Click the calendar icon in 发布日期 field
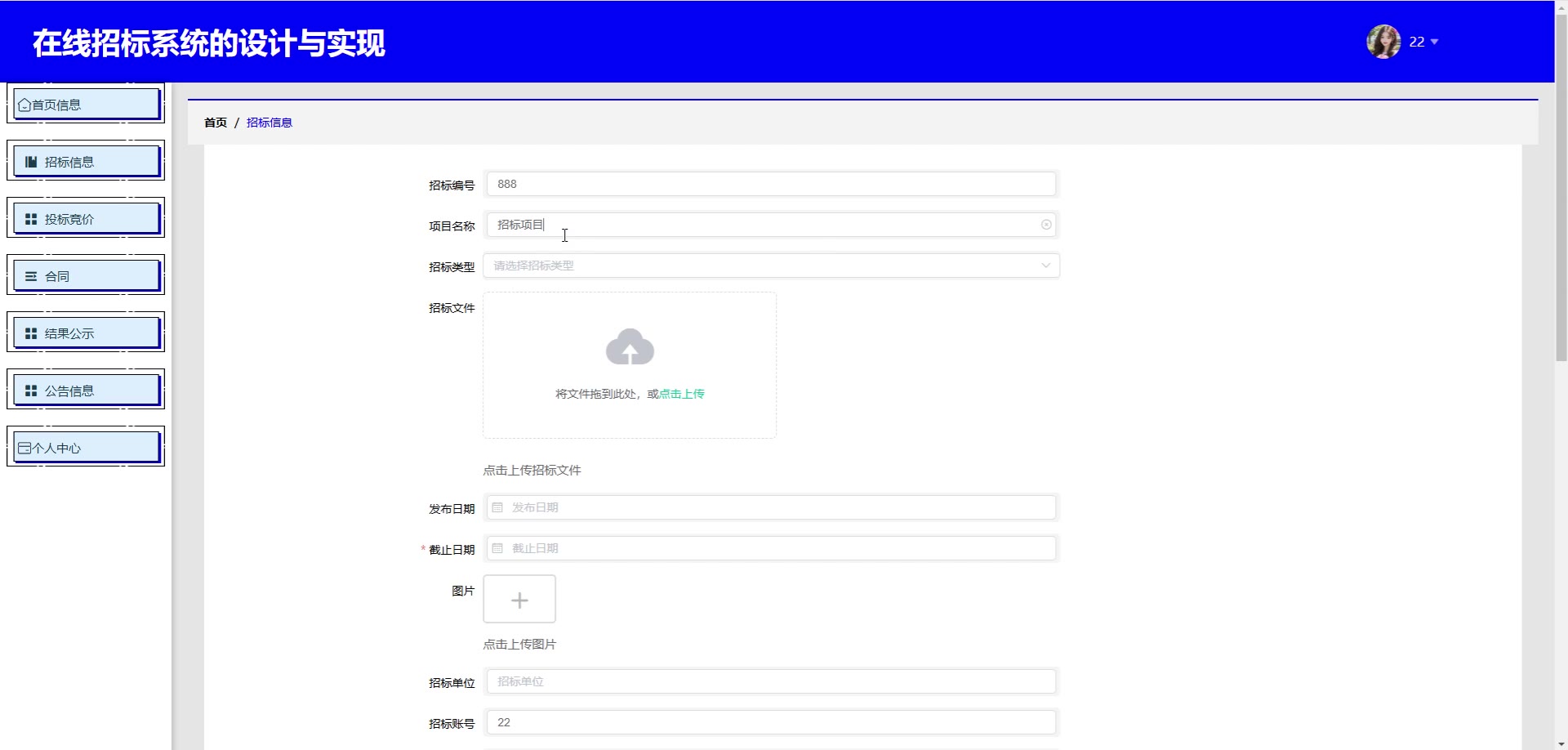This screenshot has width=1568, height=750. coord(497,507)
